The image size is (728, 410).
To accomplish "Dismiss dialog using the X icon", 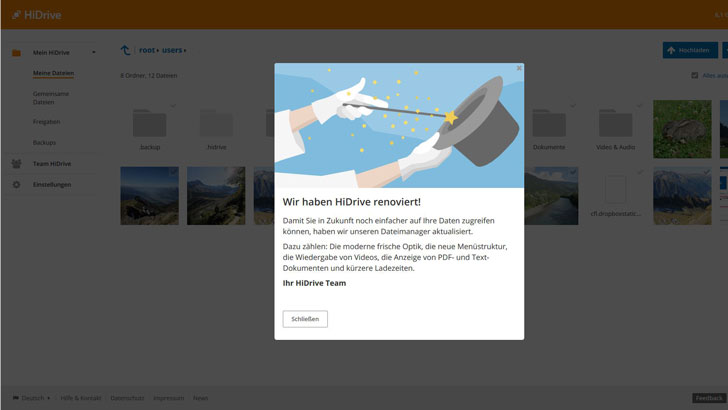I will [x=519, y=68].
